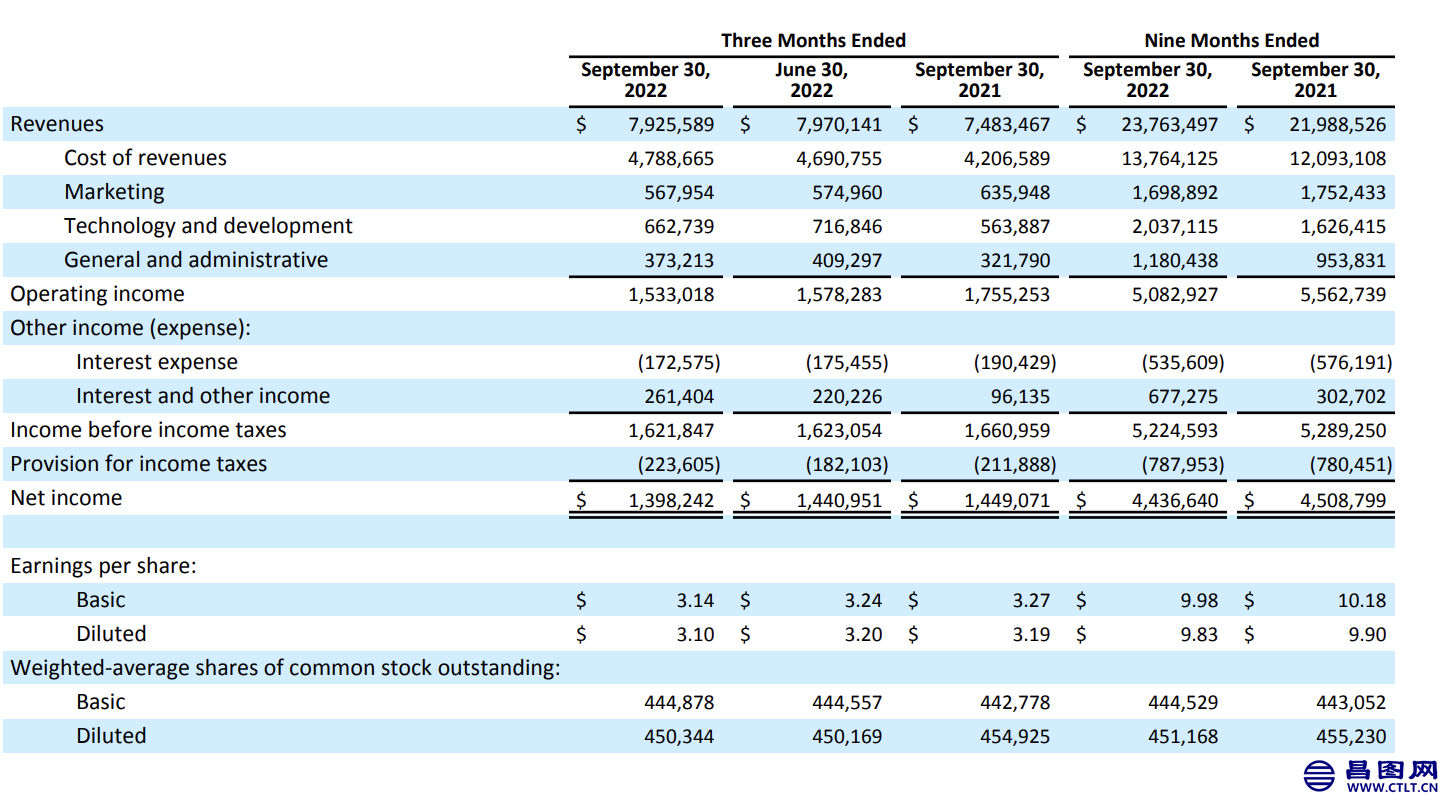Select Interest and other income value 96,135
Screen dimensions: 1448x802
tap(1020, 397)
